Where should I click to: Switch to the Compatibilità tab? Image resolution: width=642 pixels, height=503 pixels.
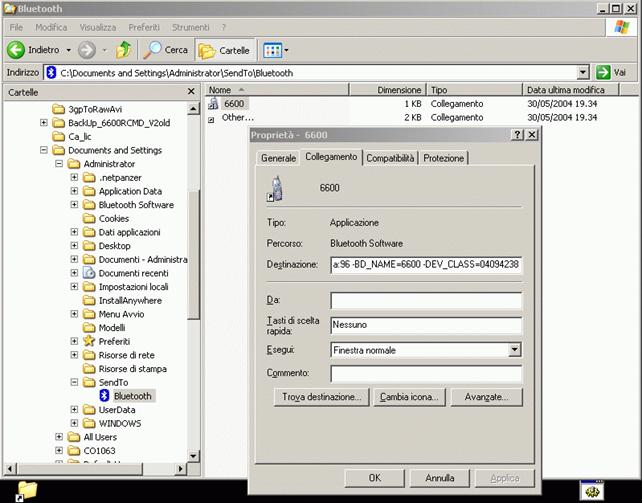point(390,158)
